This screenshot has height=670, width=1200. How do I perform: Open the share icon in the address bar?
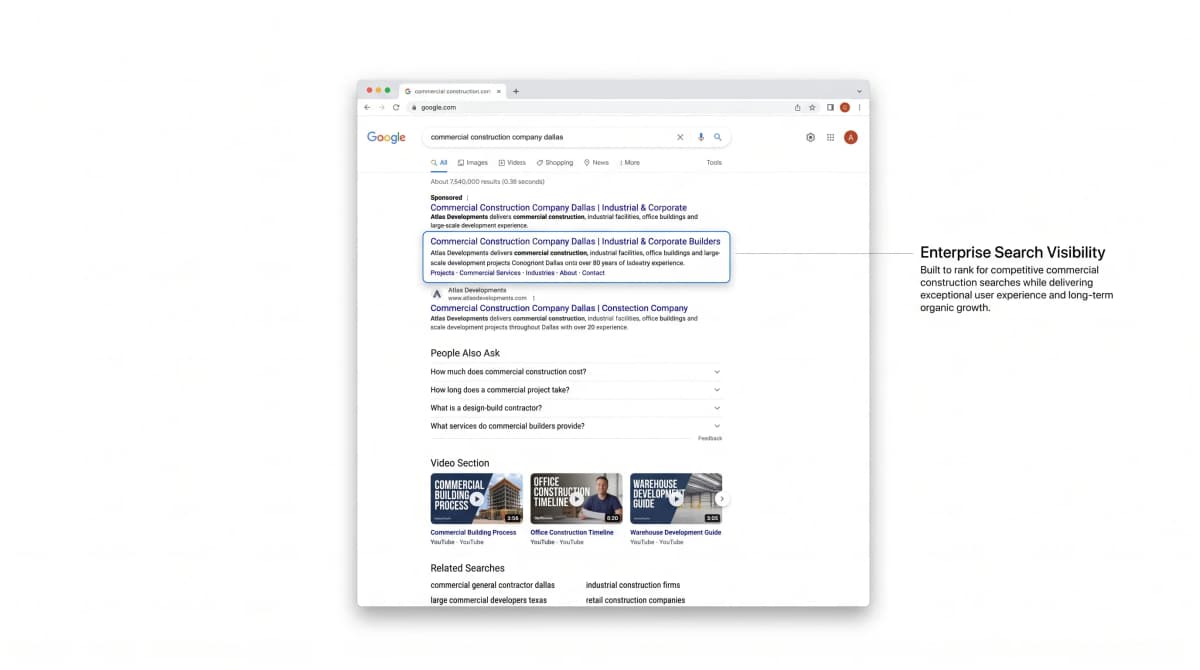[x=798, y=107]
